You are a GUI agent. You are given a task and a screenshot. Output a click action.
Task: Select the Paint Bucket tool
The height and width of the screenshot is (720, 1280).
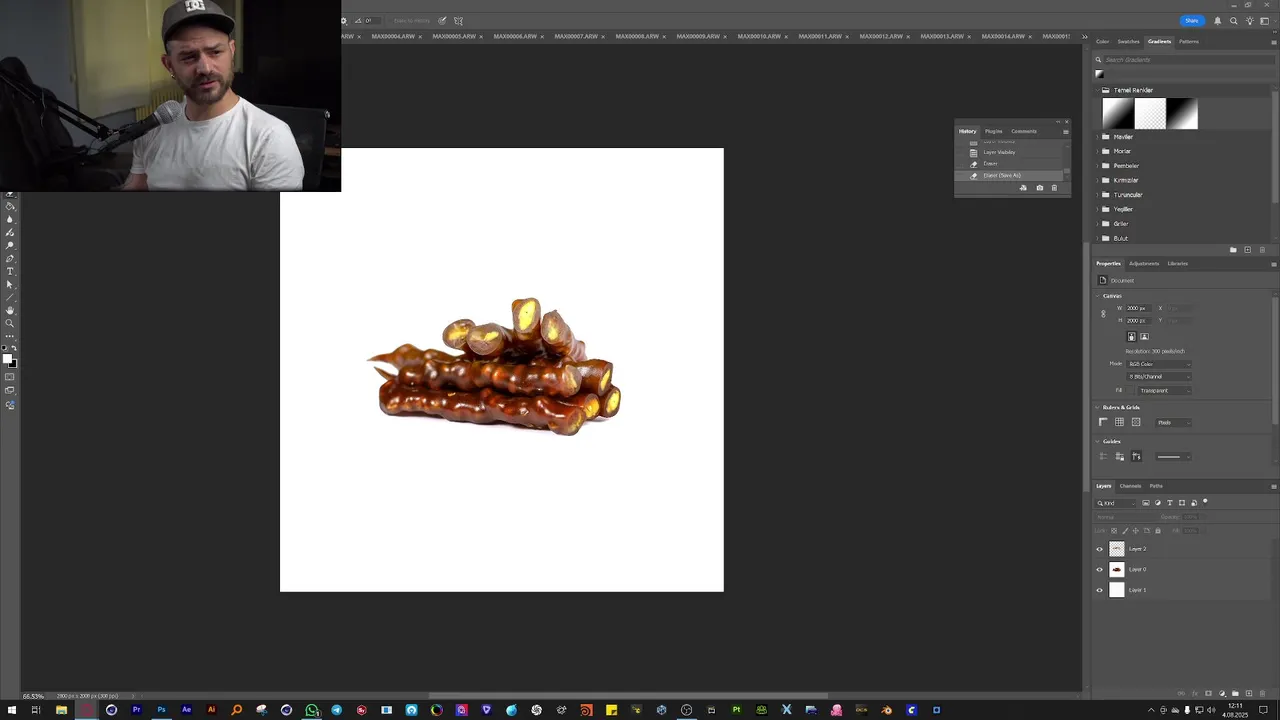[10, 205]
